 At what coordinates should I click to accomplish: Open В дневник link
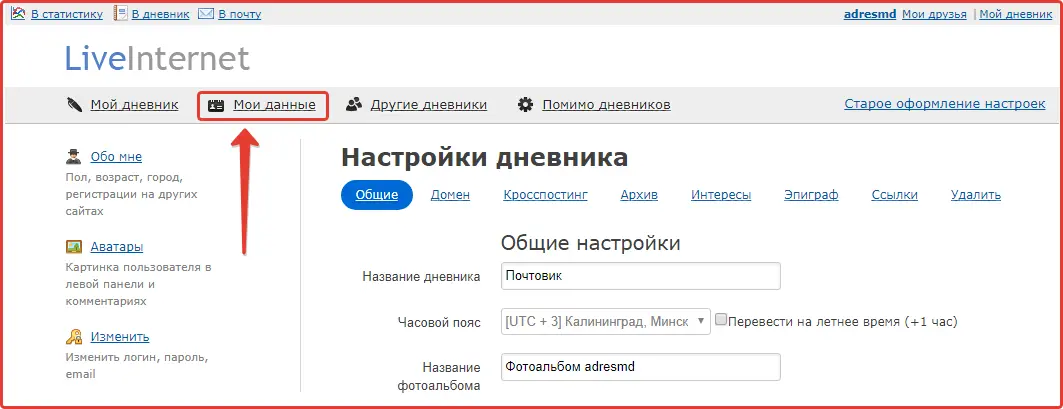pos(161,14)
